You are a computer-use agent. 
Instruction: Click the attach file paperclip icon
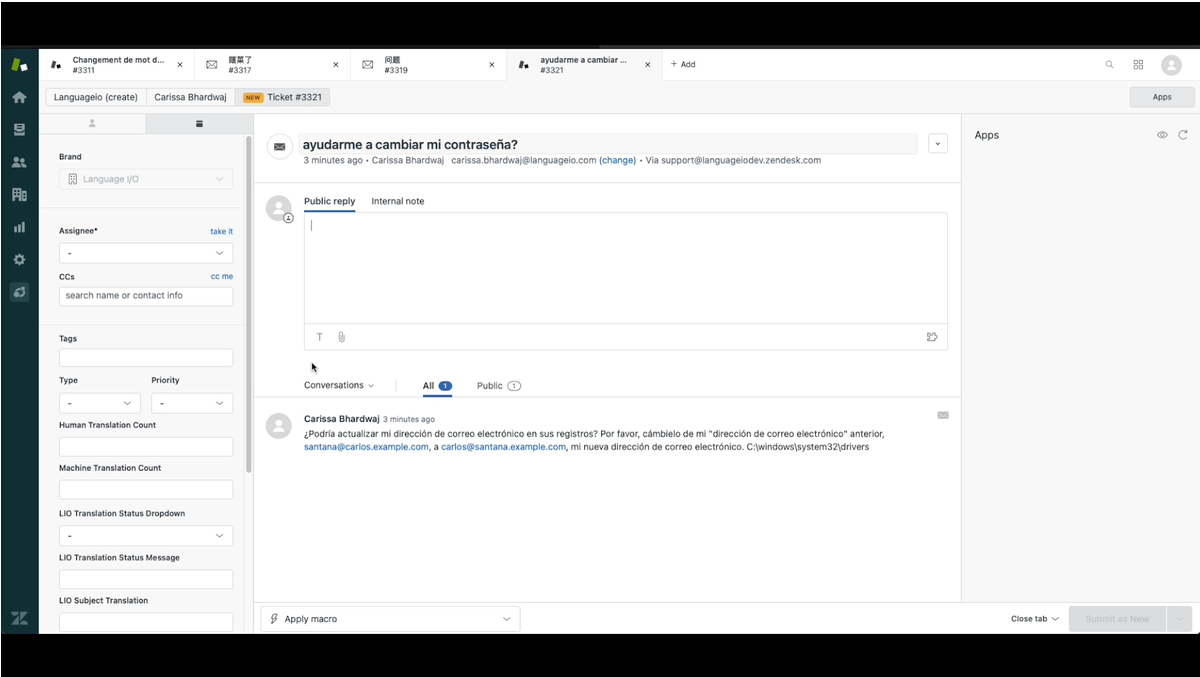341,337
